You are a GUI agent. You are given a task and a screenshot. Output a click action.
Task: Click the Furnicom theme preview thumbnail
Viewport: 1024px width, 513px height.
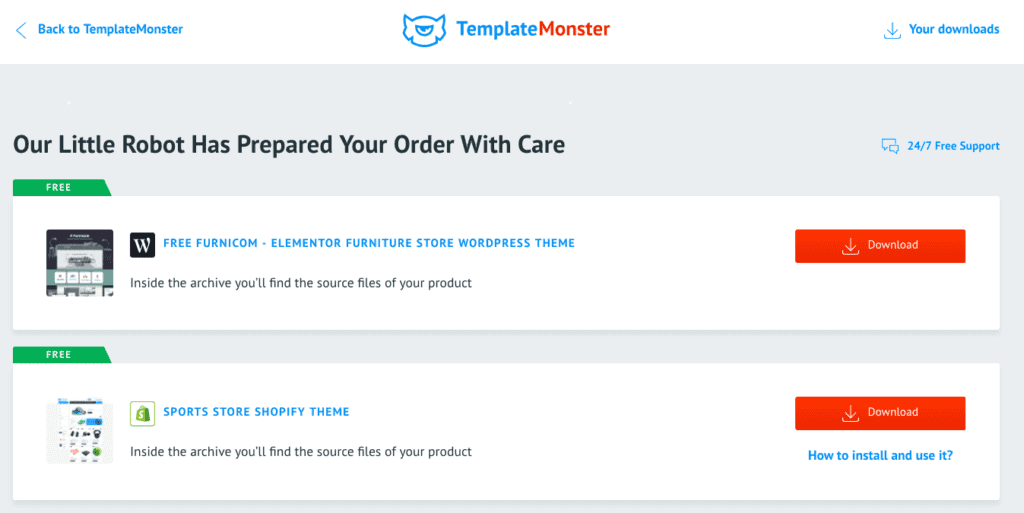tap(80, 263)
